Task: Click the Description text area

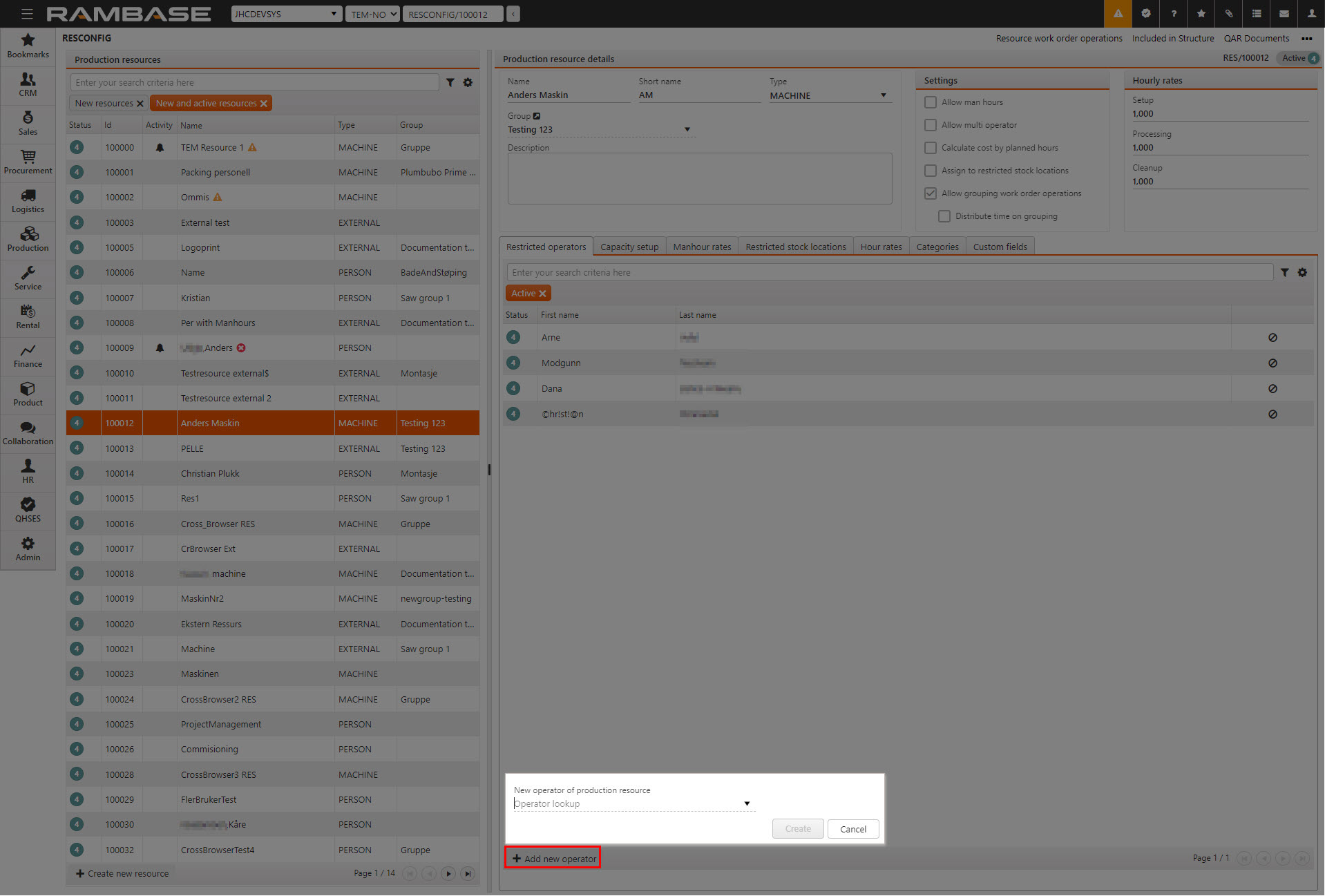Action: click(x=699, y=179)
